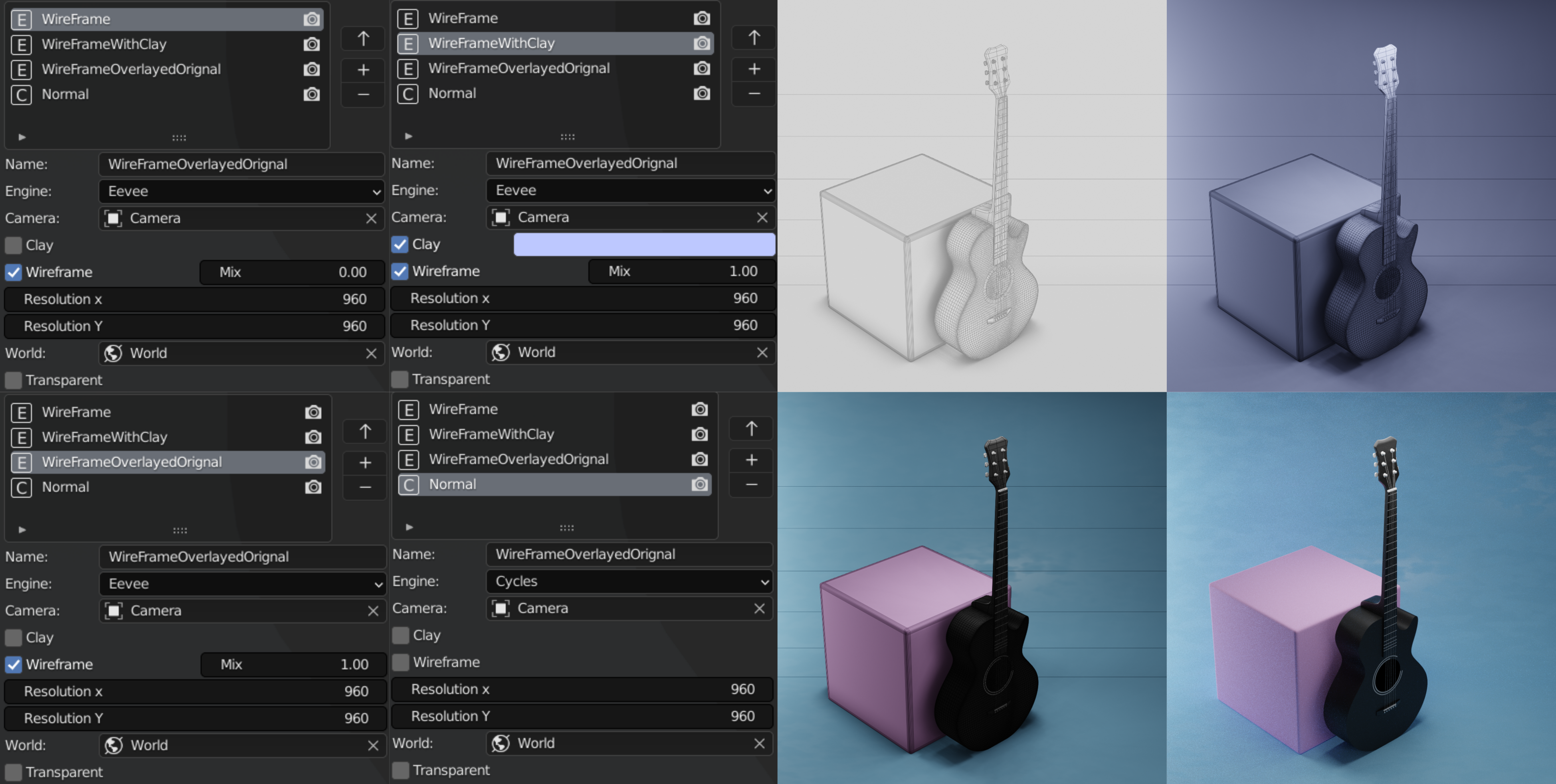Clear the World field in top-right panel
The image size is (1556, 784).
click(762, 352)
